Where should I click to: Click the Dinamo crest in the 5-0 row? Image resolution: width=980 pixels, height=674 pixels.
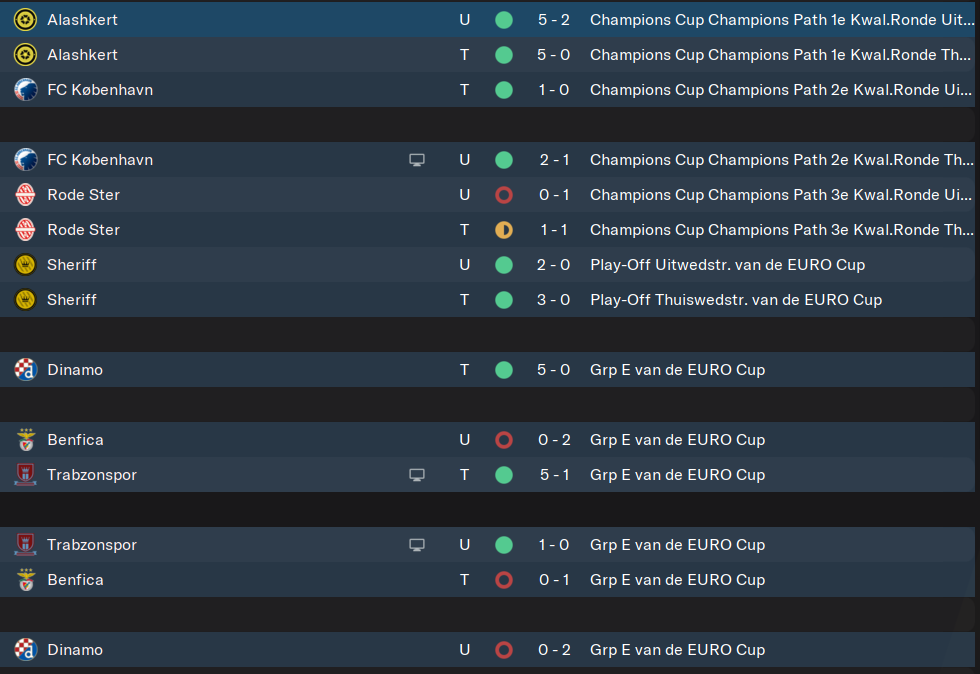[26, 370]
